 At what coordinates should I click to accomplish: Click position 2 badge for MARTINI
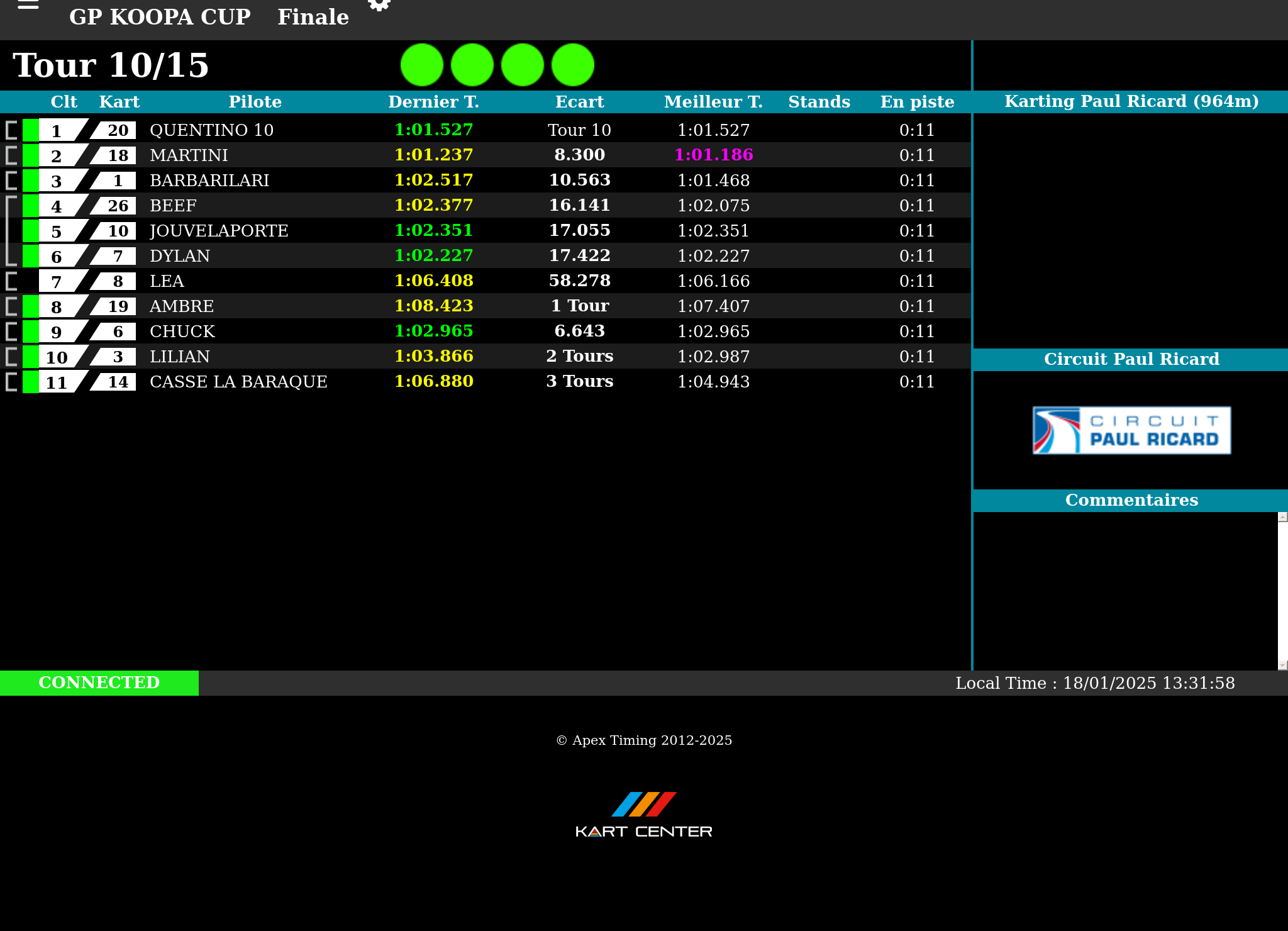[57, 155]
